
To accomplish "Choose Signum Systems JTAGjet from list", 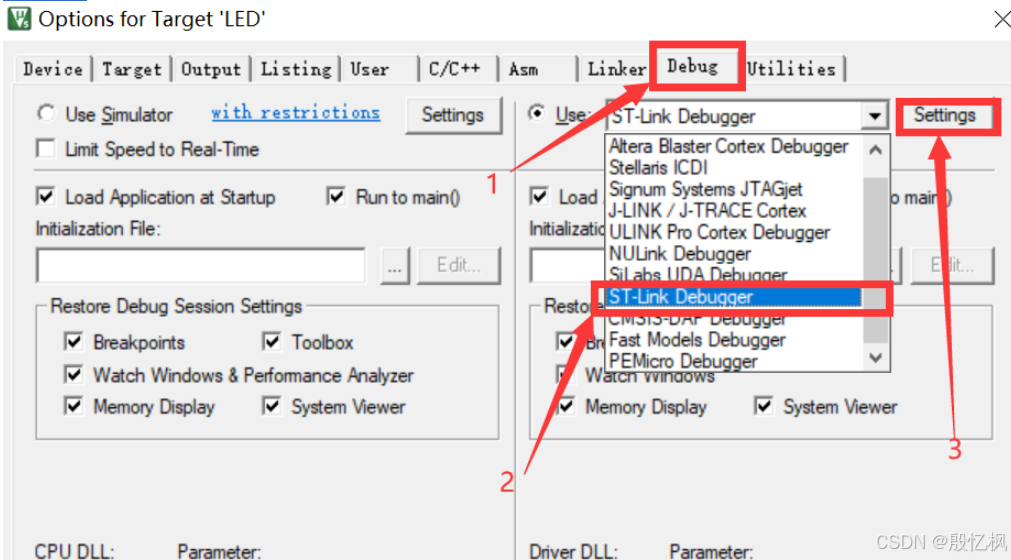I will 705,189.
